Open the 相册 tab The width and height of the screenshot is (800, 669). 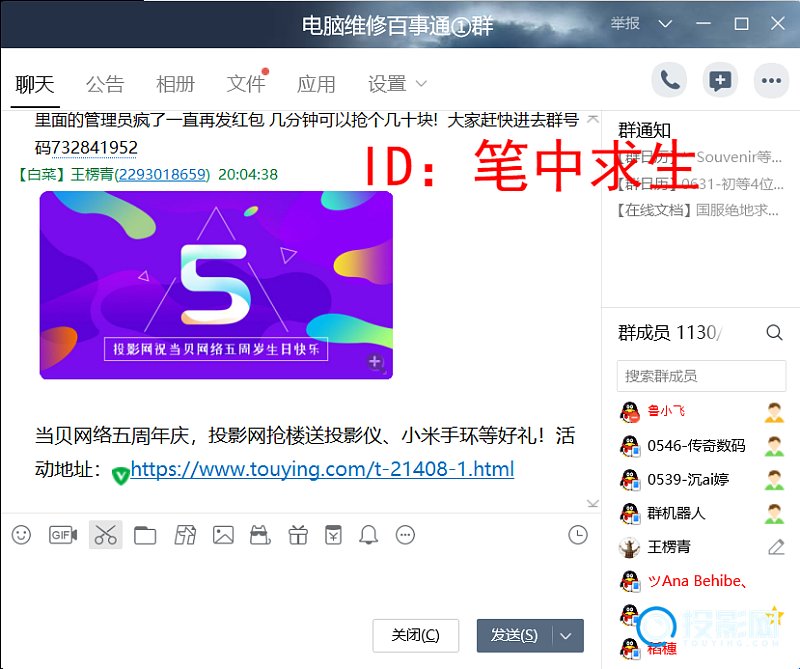[176, 84]
